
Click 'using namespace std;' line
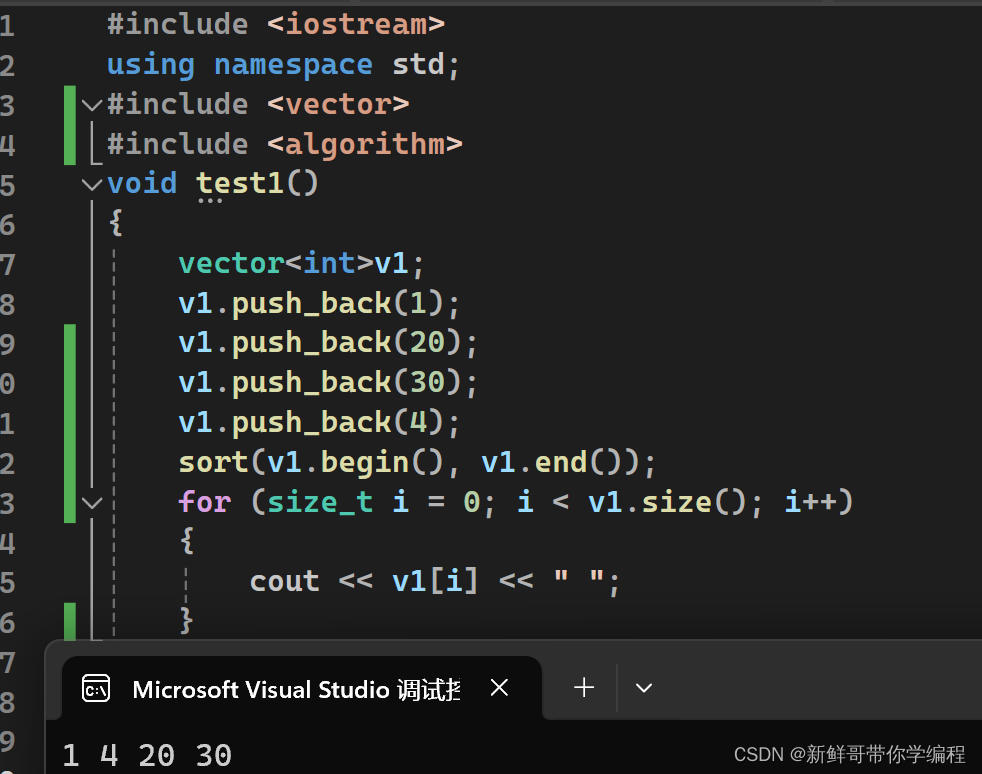coord(283,64)
